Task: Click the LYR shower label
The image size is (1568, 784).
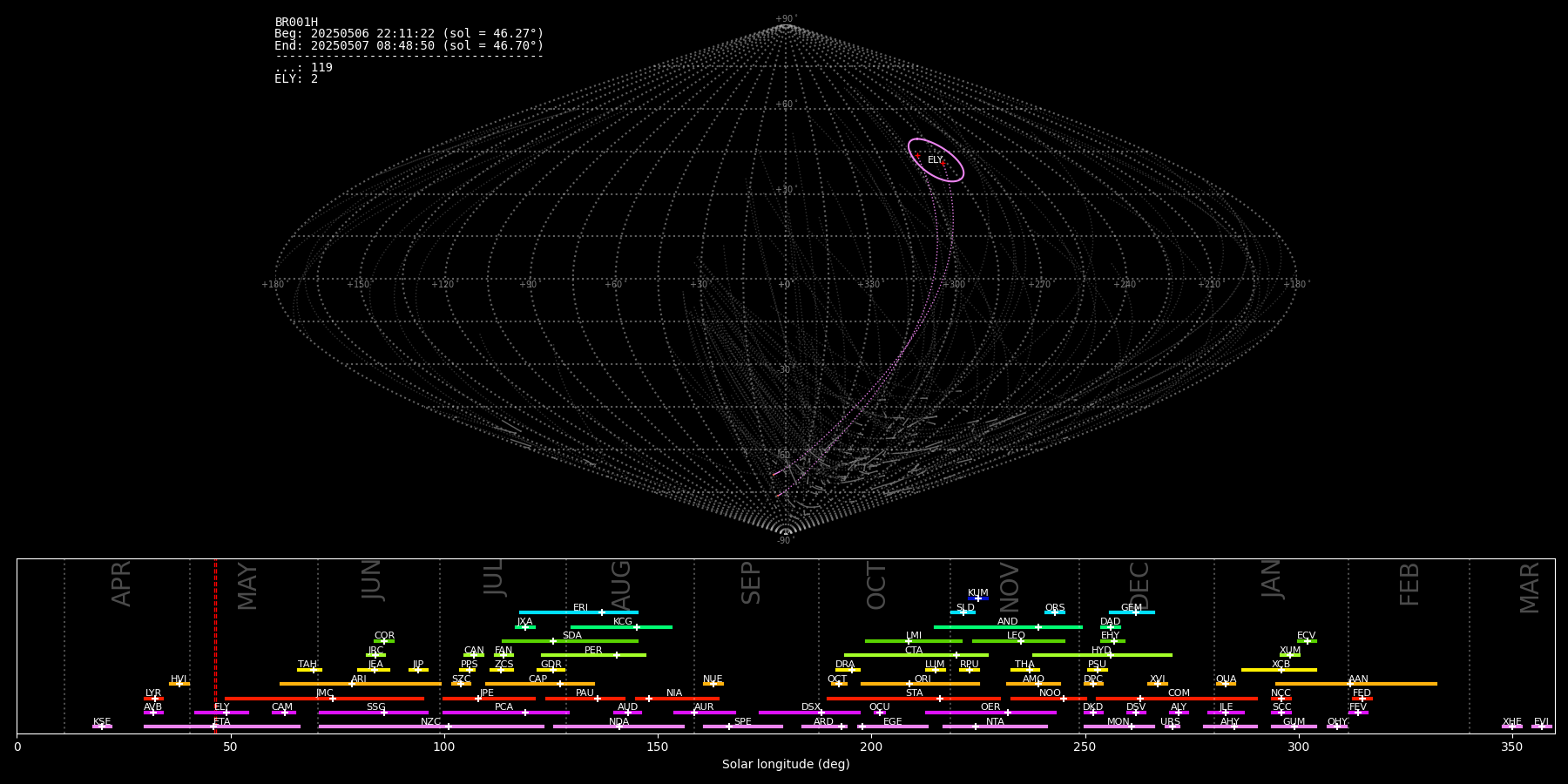Action: pyautogui.click(x=153, y=693)
